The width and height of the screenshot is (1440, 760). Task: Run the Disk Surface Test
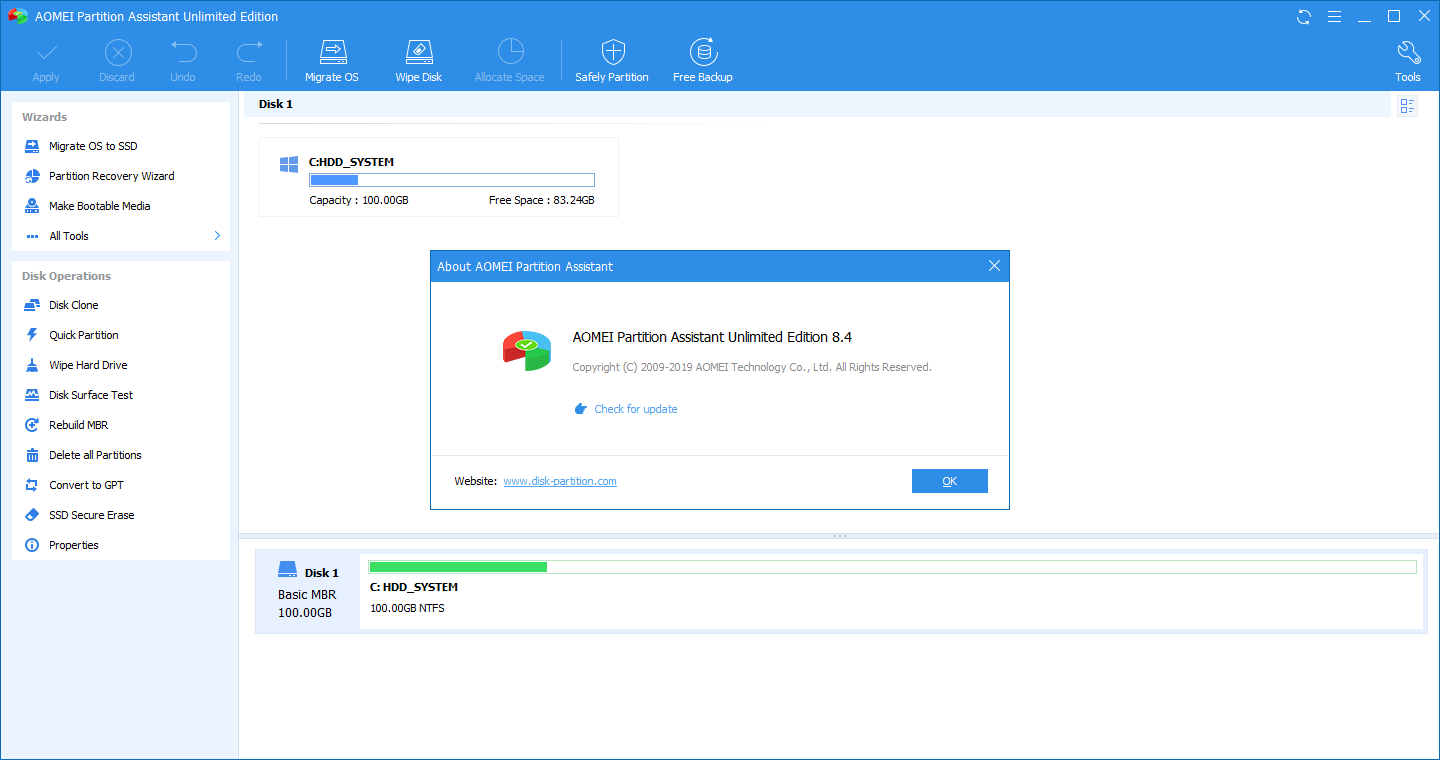[77, 395]
